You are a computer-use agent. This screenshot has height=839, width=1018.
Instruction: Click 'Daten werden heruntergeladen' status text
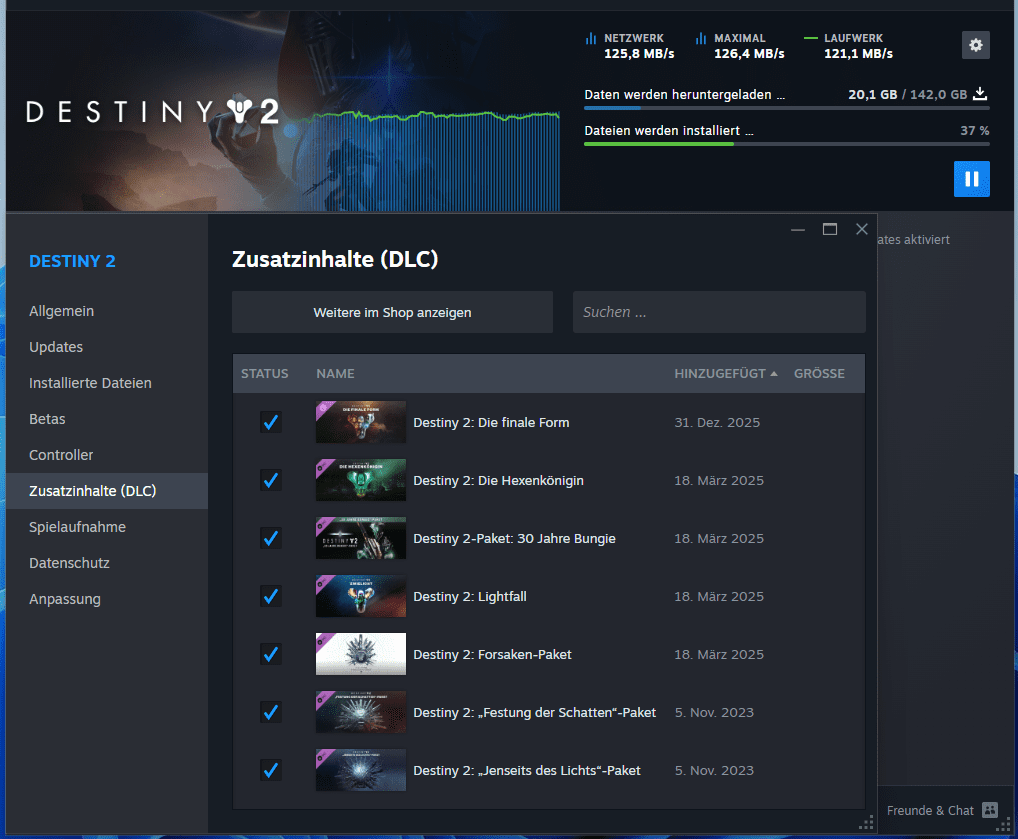coord(684,95)
